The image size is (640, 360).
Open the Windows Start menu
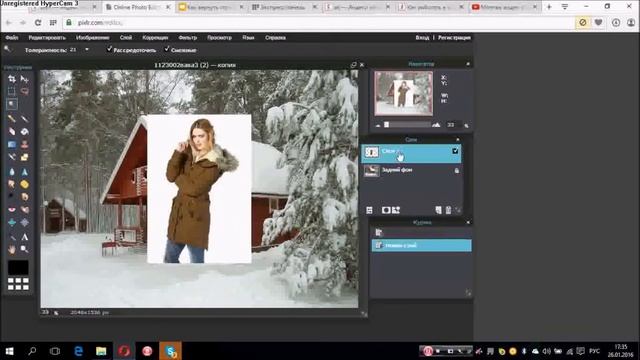(9, 351)
